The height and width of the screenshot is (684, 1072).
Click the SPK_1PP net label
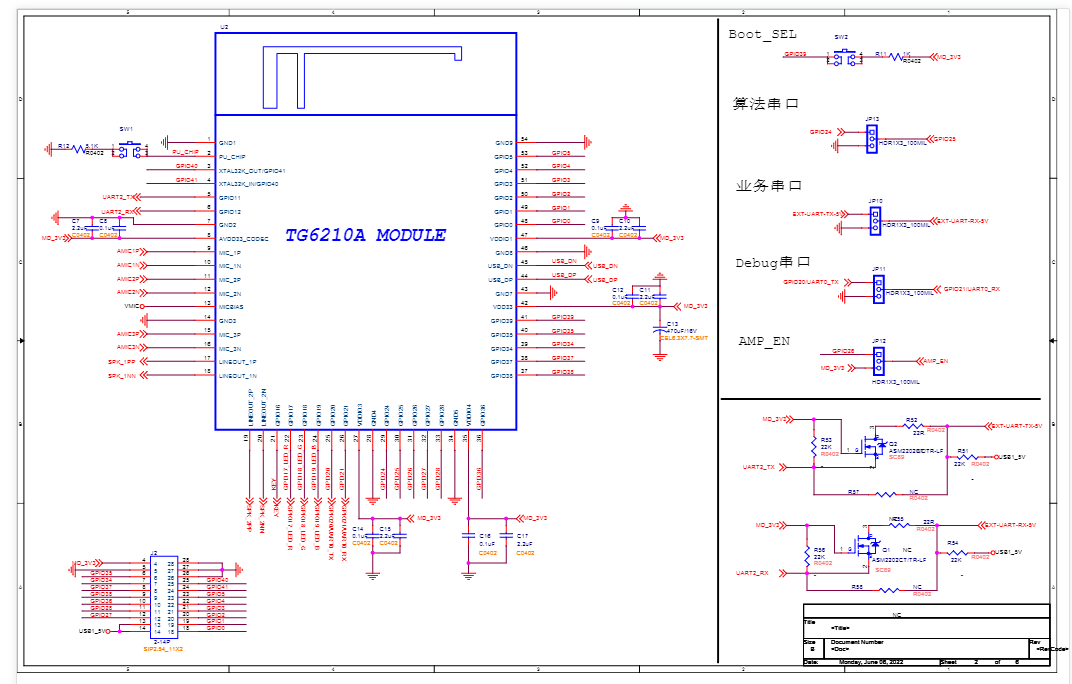tap(122, 362)
